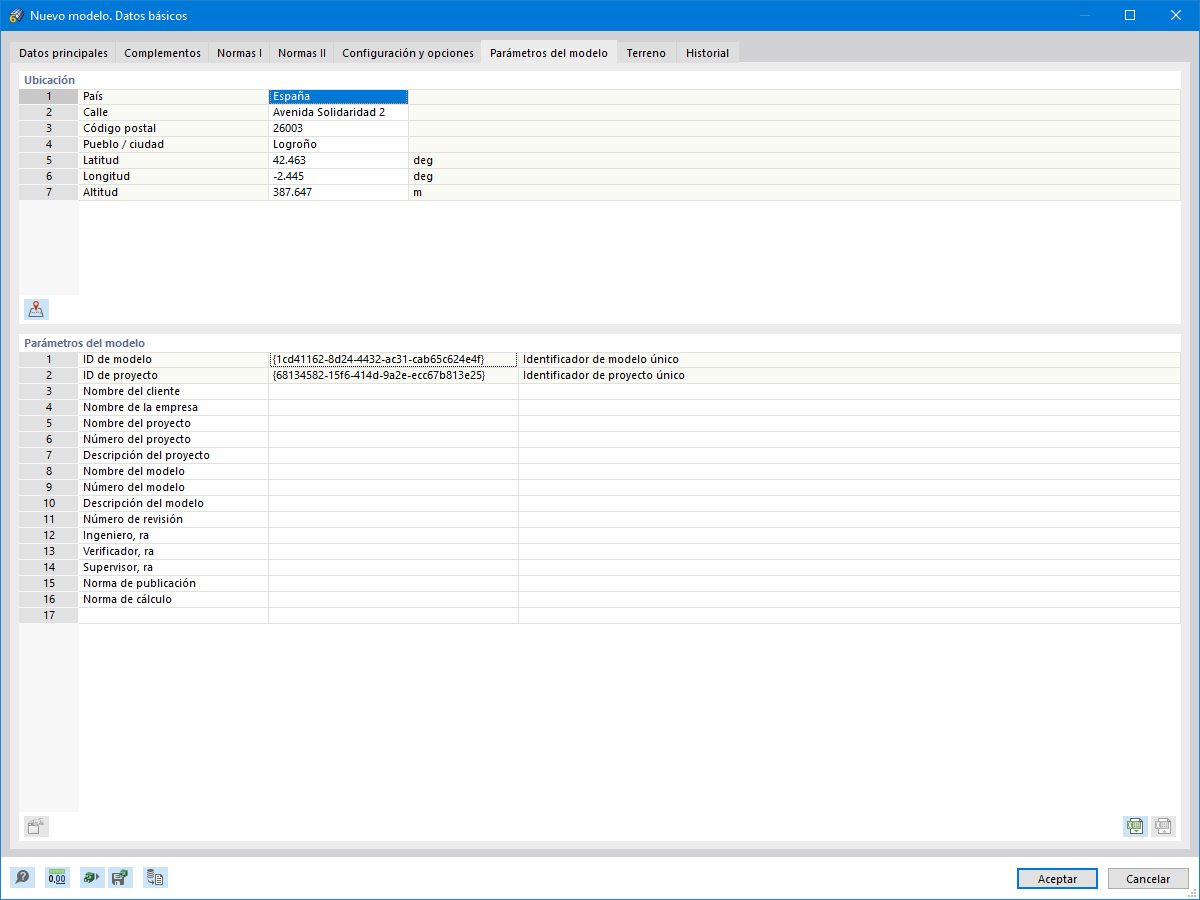This screenshot has height=900, width=1200.
Task: Click the Pueblo / ciudad label
Action: tap(123, 144)
